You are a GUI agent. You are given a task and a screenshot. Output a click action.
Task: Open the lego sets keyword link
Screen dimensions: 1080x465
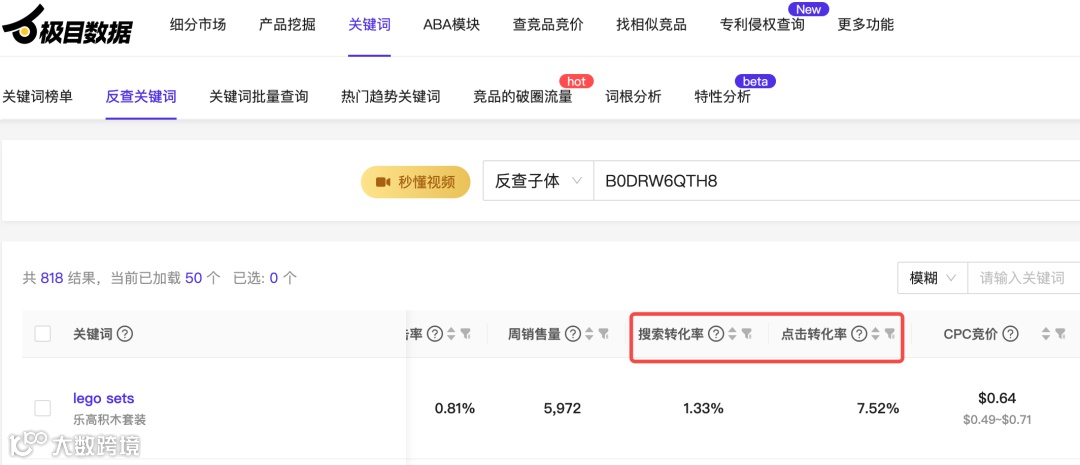pos(103,398)
